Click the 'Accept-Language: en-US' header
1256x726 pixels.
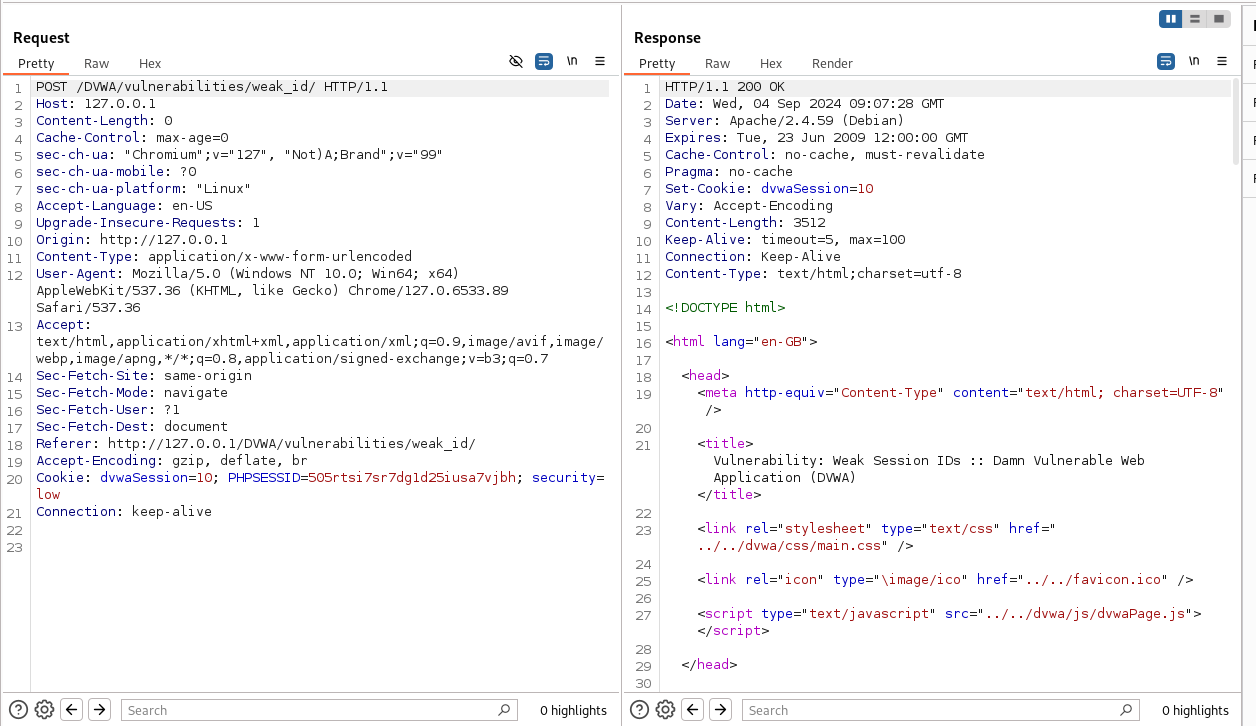(124, 206)
